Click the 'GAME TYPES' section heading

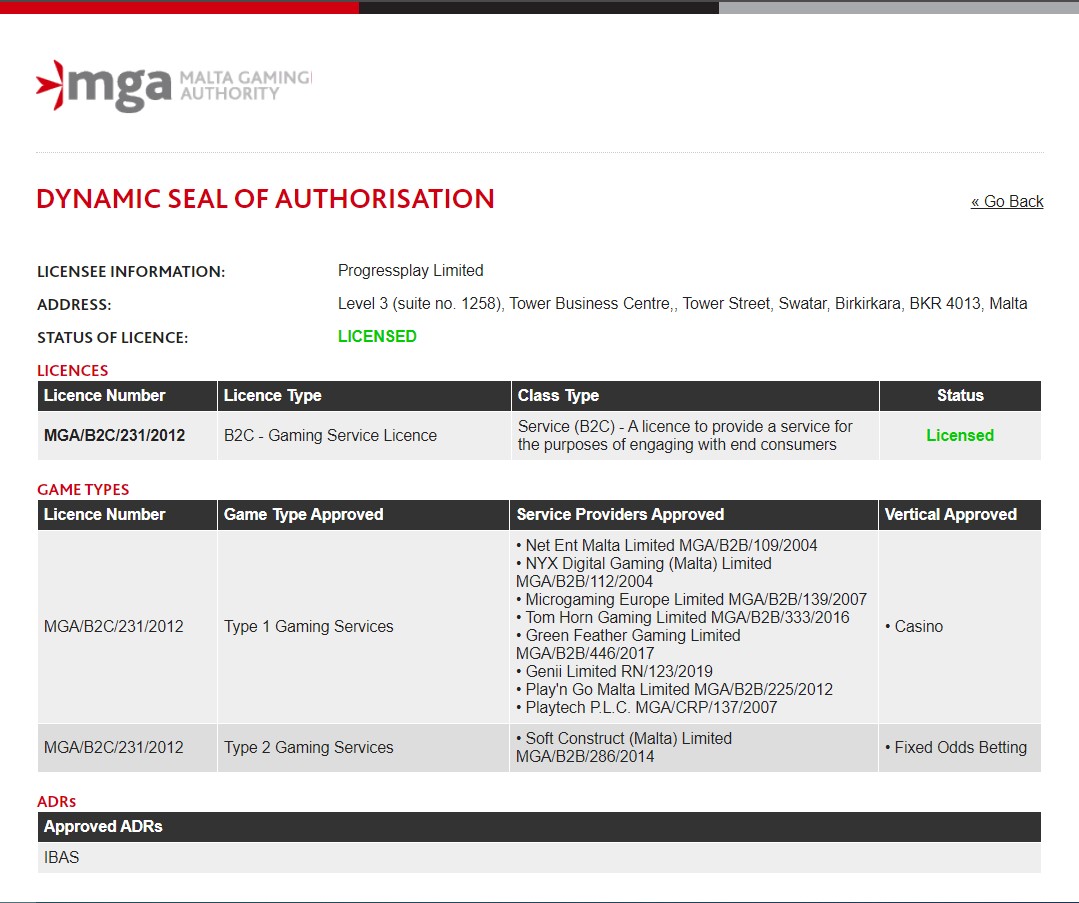click(83, 490)
